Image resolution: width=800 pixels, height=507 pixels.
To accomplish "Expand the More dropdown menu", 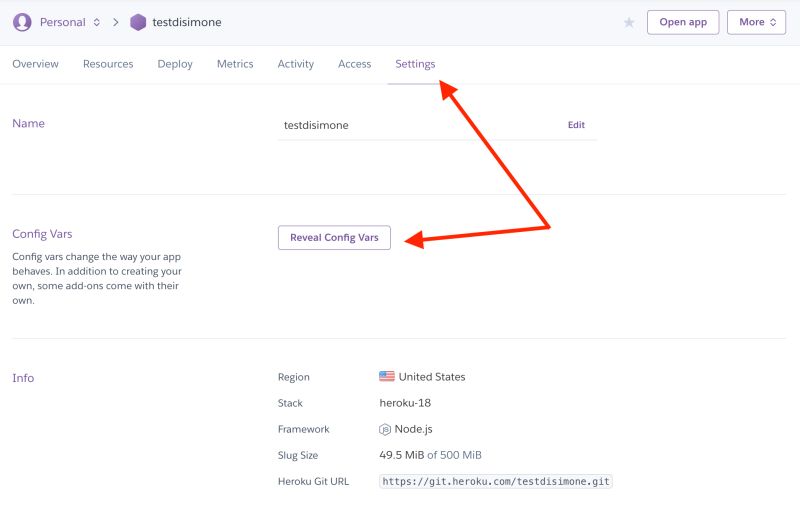I will [x=756, y=22].
